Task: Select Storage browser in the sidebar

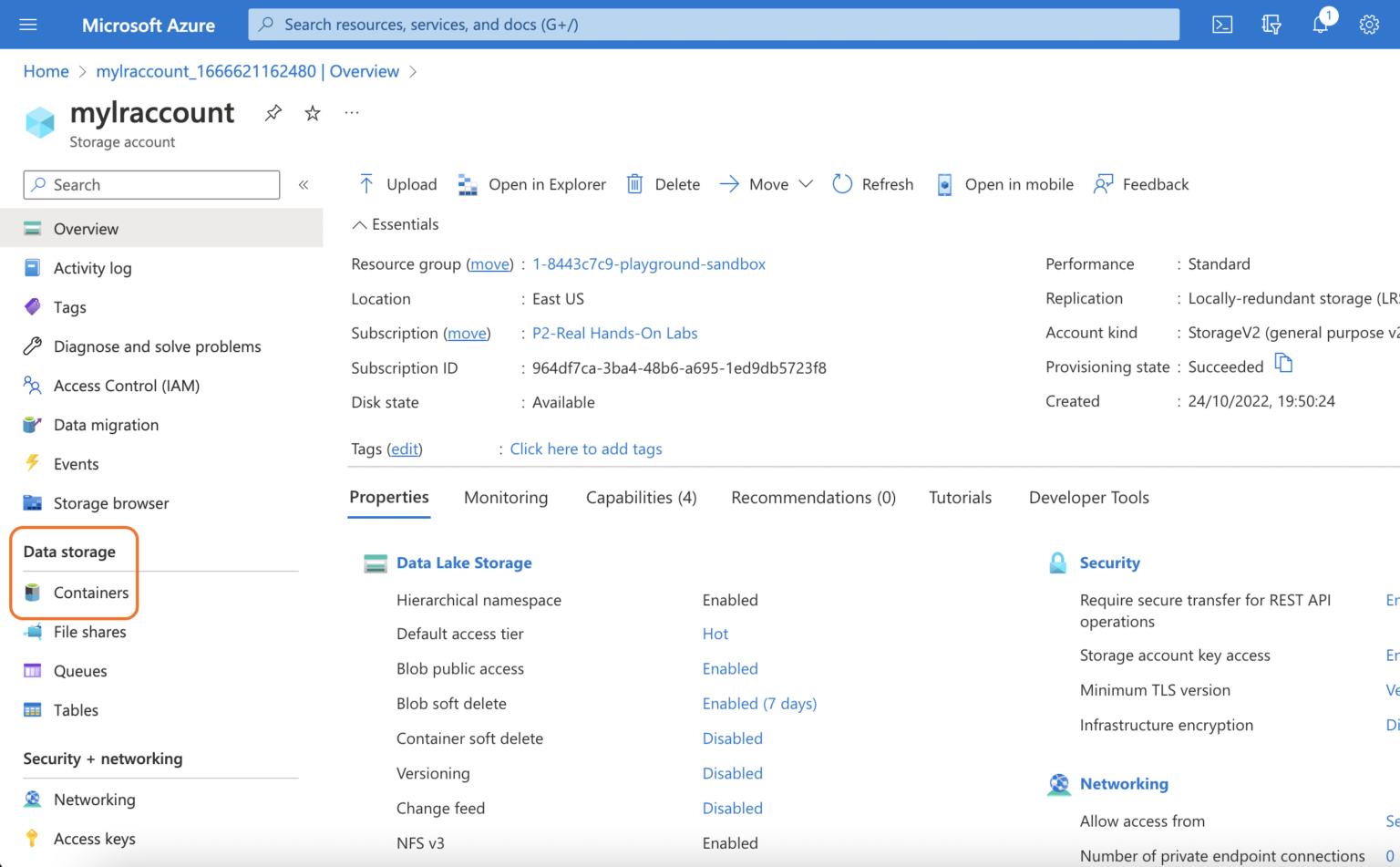Action: [x=110, y=502]
